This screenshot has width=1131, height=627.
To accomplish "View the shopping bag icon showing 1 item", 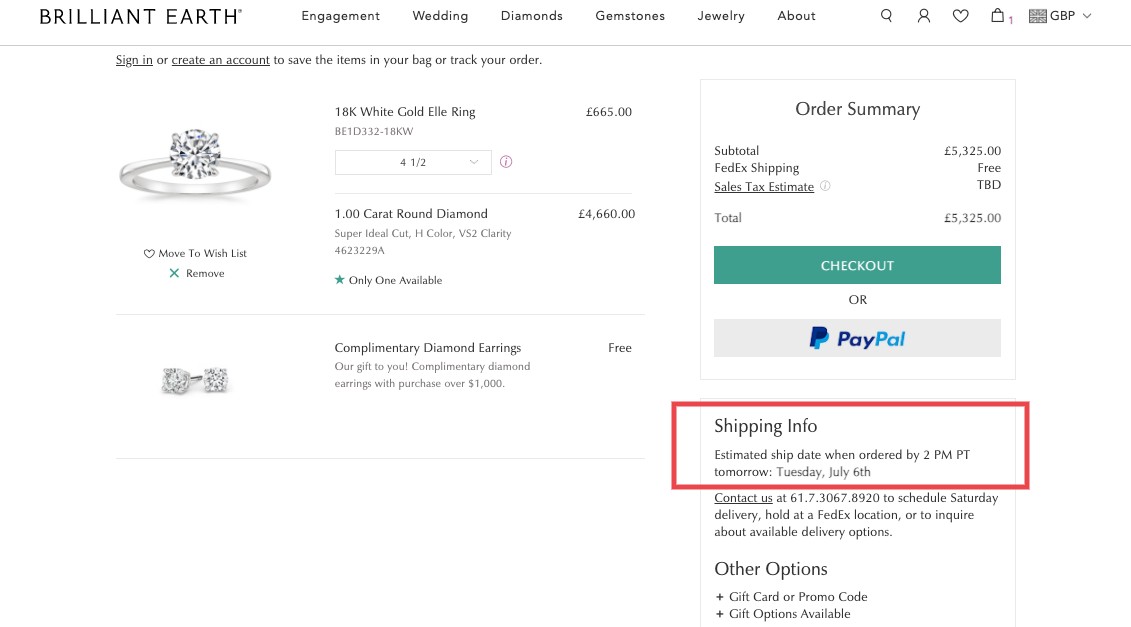I will 997,16.
